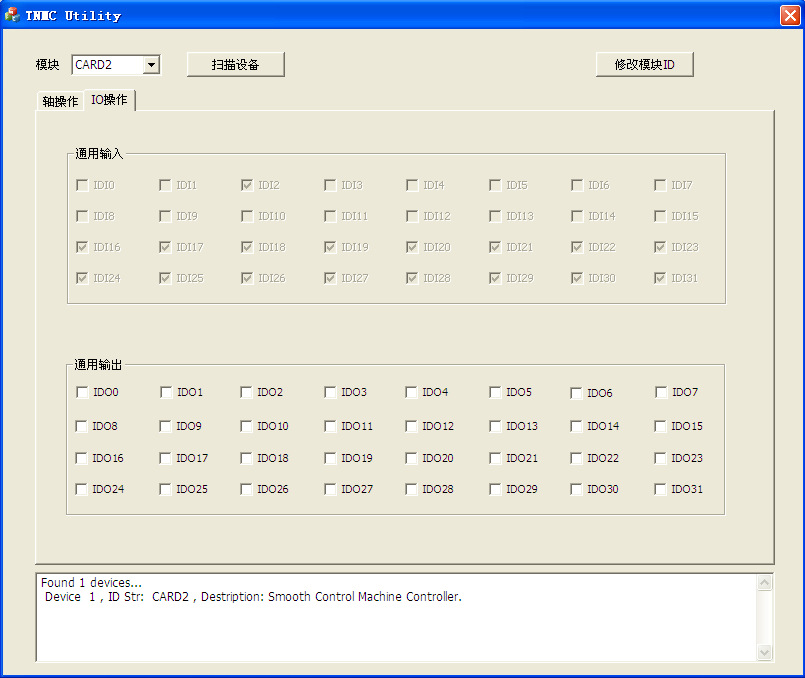The width and height of the screenshot is (805, 678).
Task: Check output IDO6
Action: point(576,393)
